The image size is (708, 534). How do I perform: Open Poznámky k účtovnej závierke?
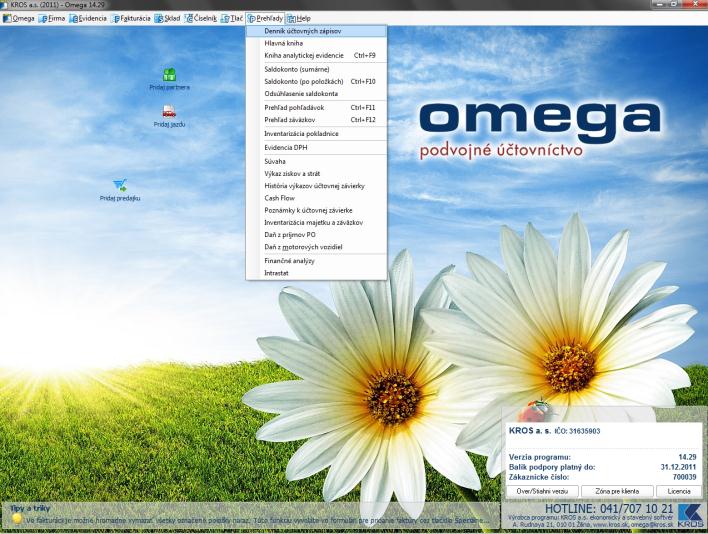pos(316,210)
